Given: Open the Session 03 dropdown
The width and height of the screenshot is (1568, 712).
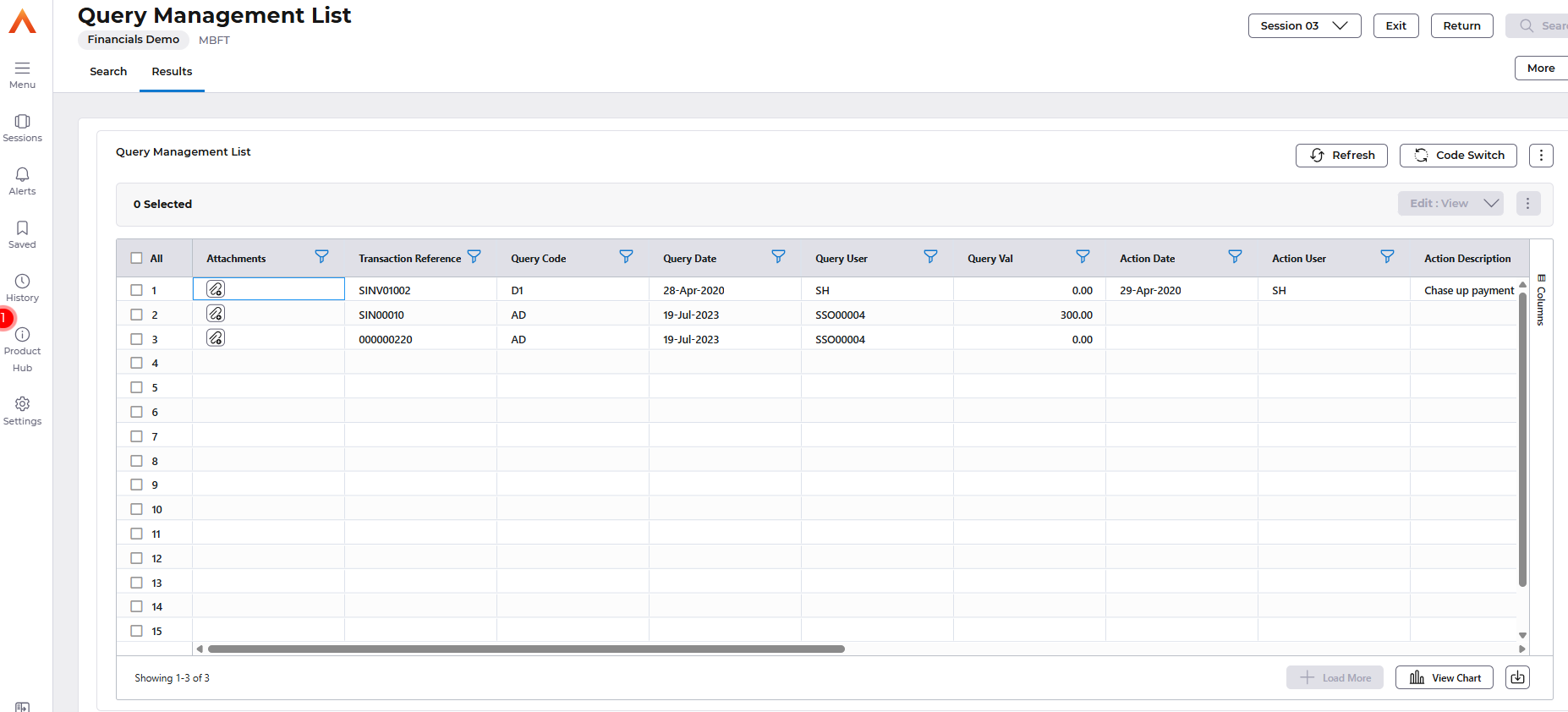Looking at the screenshot, I should pyautogui.click(x=1304, y=26).
